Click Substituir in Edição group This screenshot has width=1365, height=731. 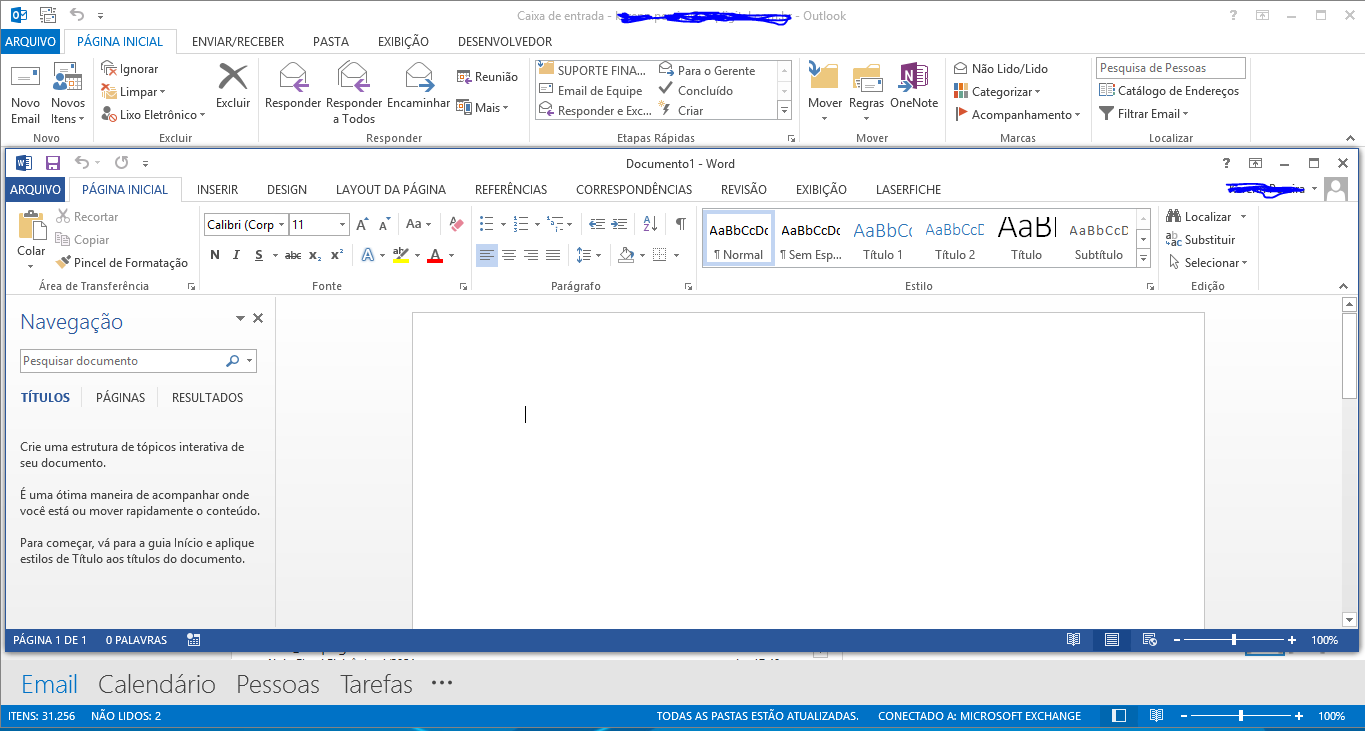(1200, 240)
